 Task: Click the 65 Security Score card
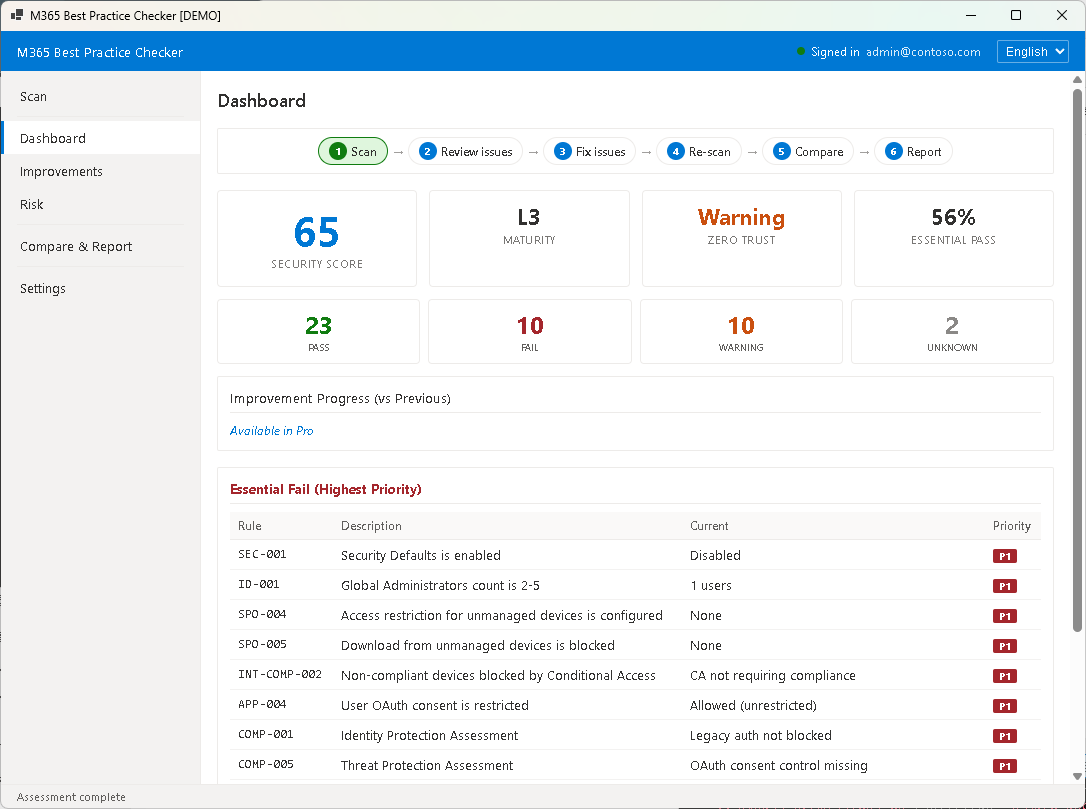pyautogui.click(x=317, y=238)
